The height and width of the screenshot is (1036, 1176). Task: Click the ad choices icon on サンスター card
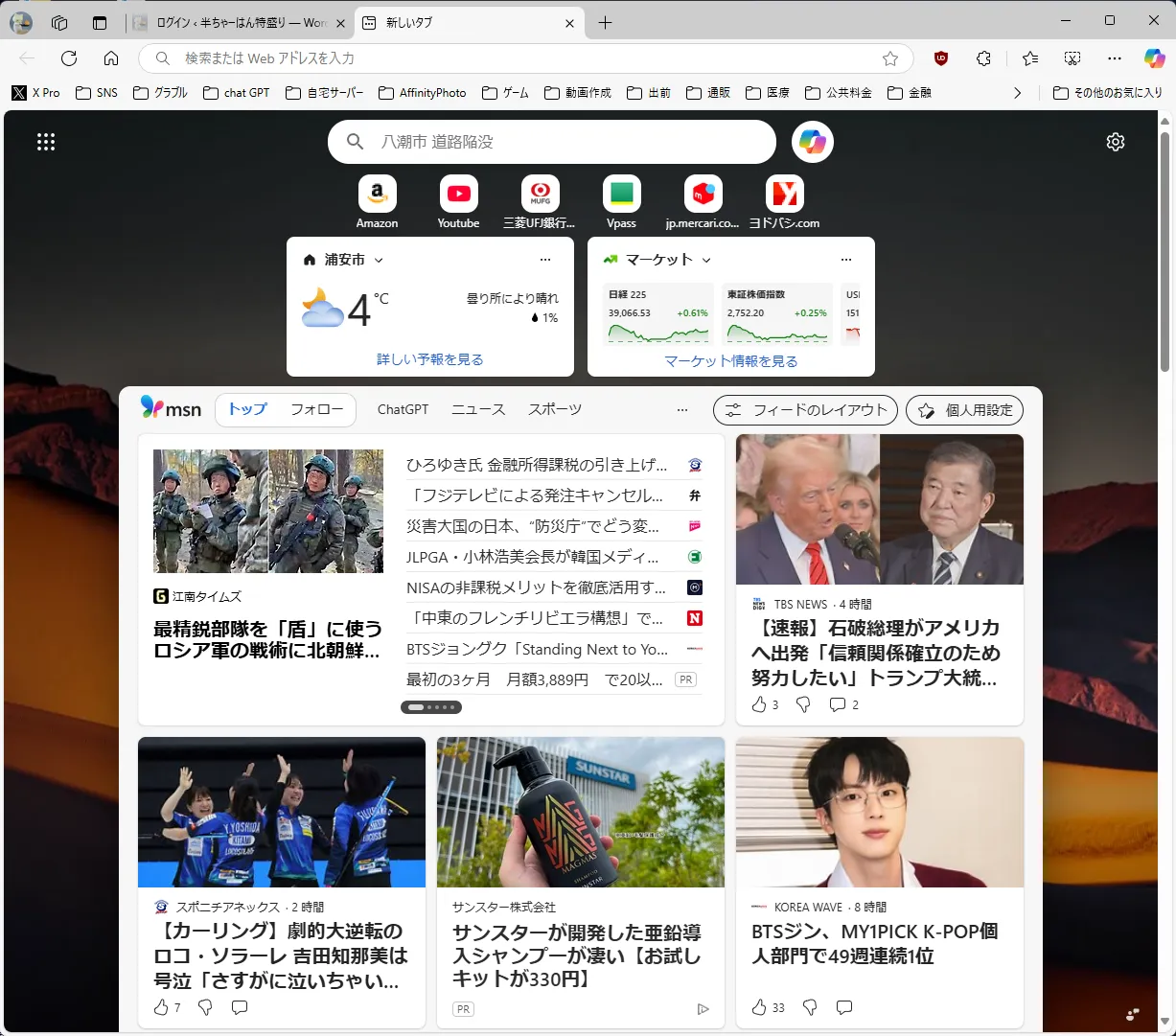click(703, 1009)
